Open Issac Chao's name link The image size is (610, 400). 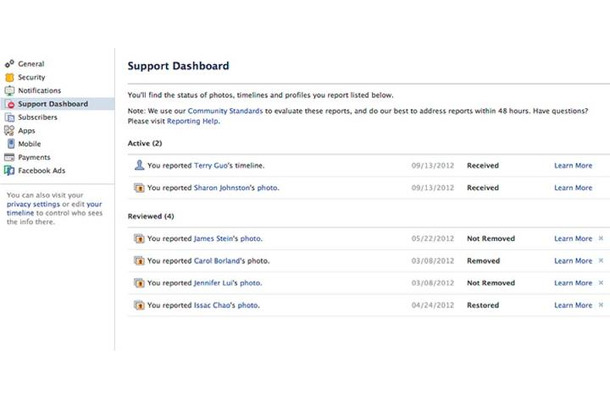[x=212, y=305]
